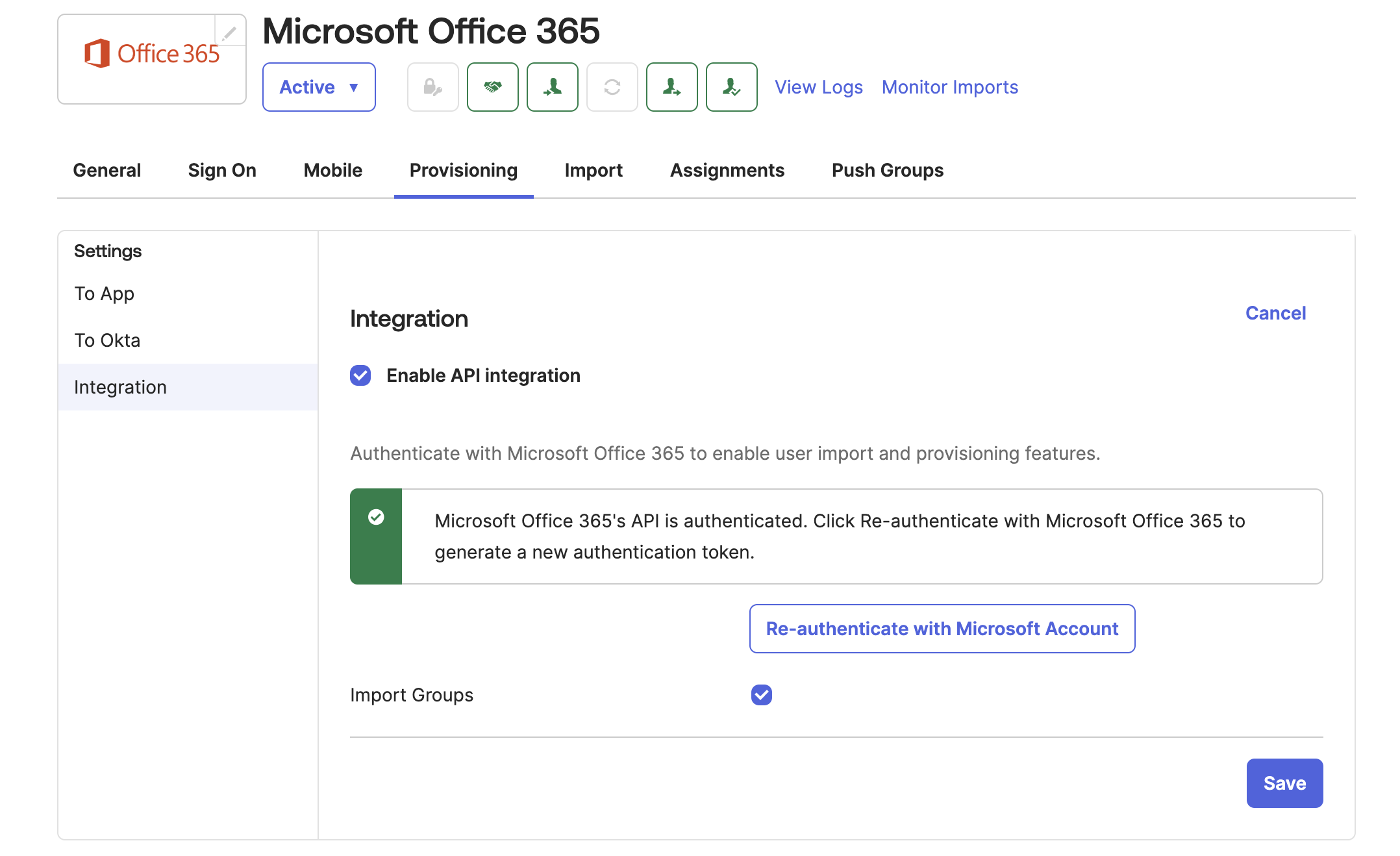Open the View Logs link

point(819,87)
